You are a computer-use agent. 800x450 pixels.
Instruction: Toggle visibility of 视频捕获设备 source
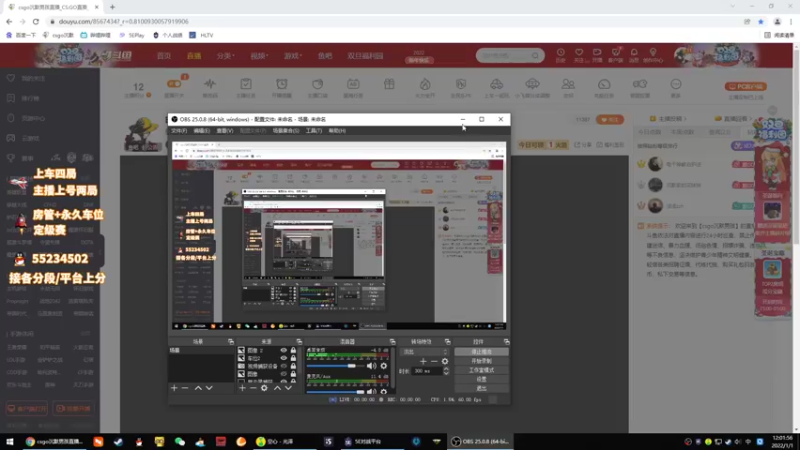(x=284, y=366)
